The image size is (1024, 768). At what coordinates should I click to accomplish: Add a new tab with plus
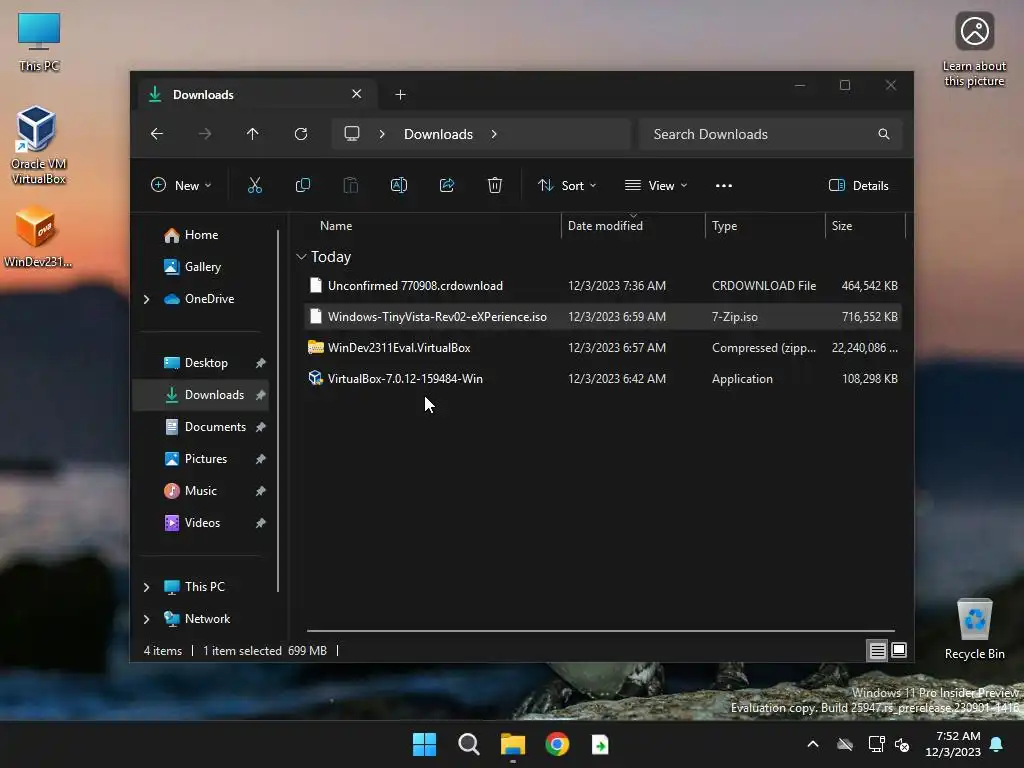[400, 95]
